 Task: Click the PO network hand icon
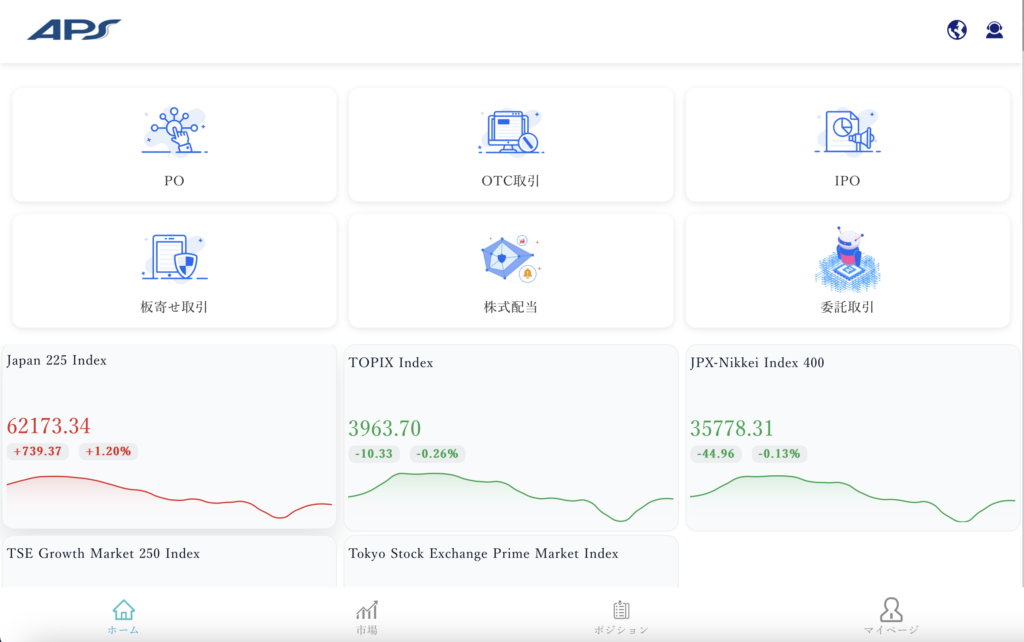pyautogui.click(x=174, y=131)
